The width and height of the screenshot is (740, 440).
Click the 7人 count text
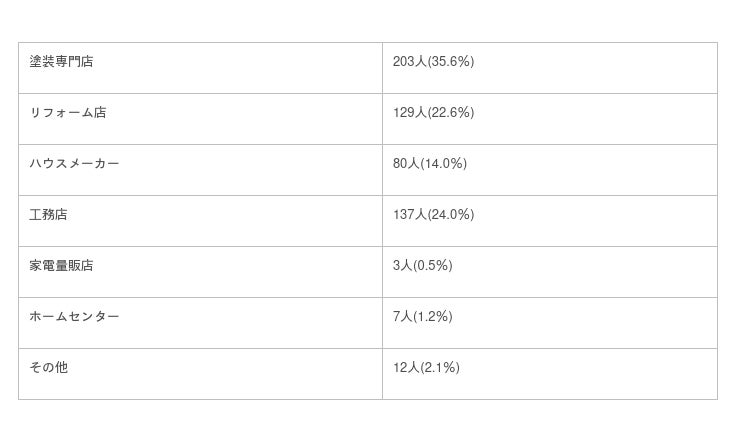402,317
